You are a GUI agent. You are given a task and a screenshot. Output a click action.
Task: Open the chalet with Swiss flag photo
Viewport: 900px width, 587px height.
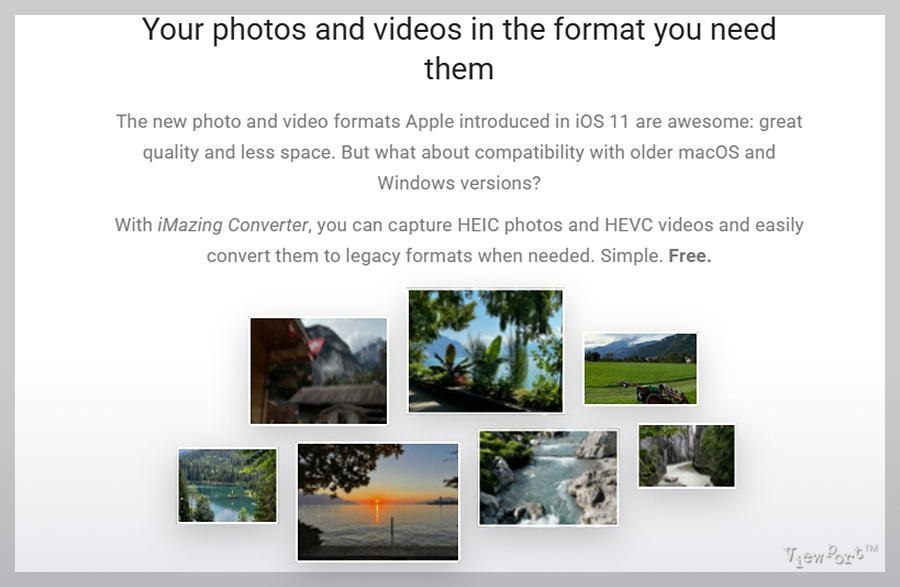click(319, 371)
